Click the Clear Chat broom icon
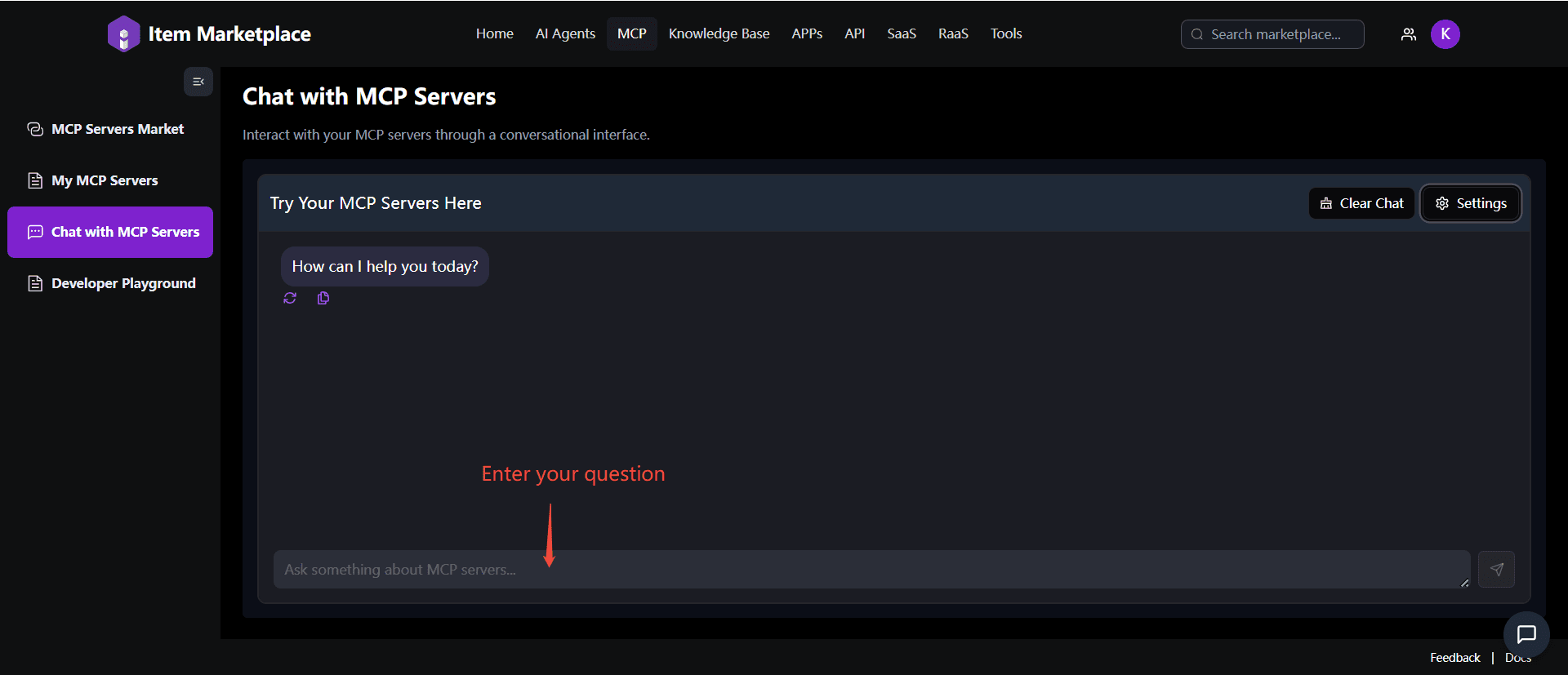 (1326, 203)
